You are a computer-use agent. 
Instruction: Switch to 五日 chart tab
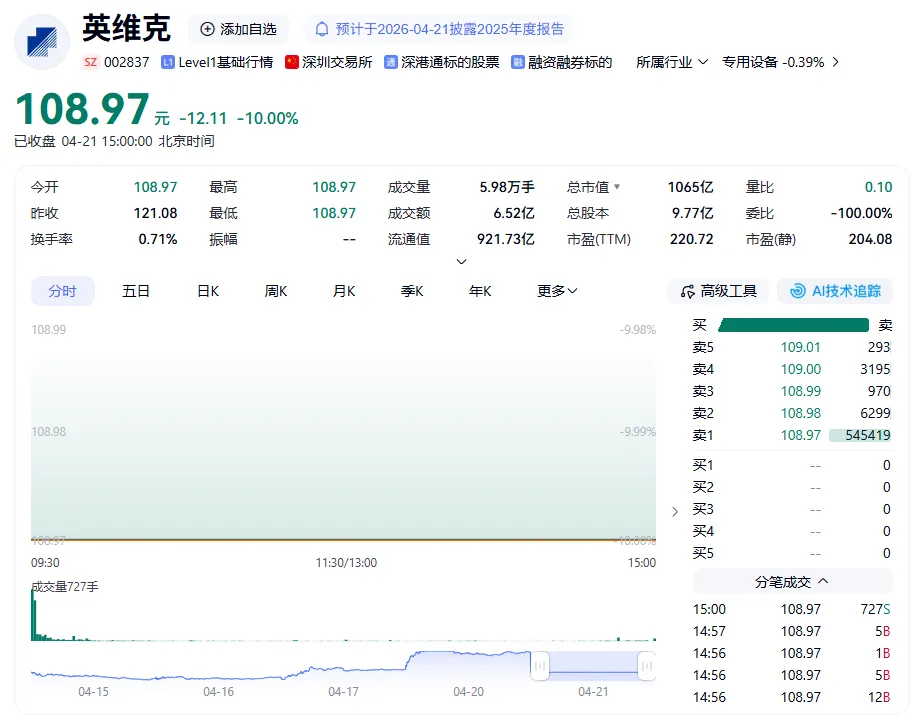tap(136, 291)
